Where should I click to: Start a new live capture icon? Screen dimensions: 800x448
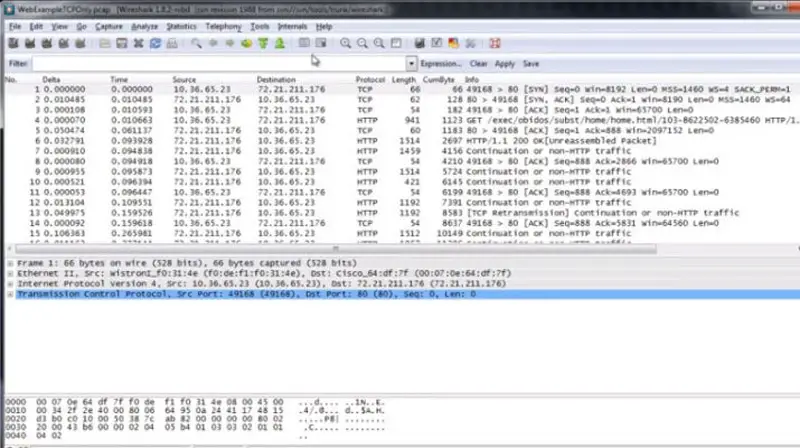47,43
